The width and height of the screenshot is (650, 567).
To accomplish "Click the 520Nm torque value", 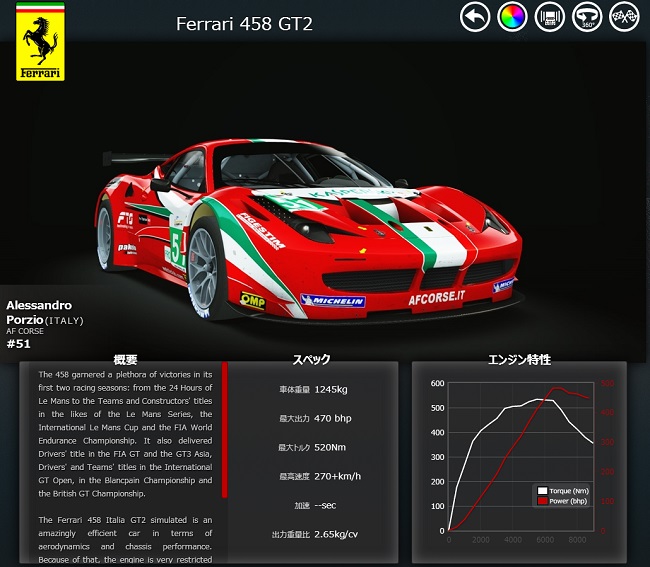I will pos(330,448).
